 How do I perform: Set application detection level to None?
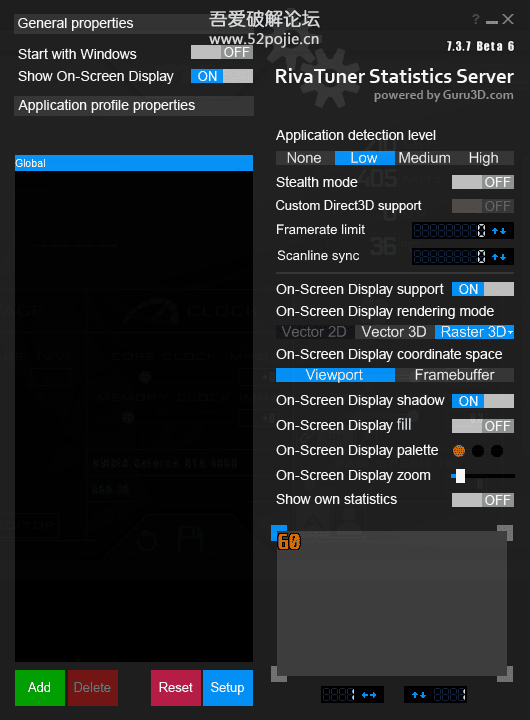tap(305, 158)
